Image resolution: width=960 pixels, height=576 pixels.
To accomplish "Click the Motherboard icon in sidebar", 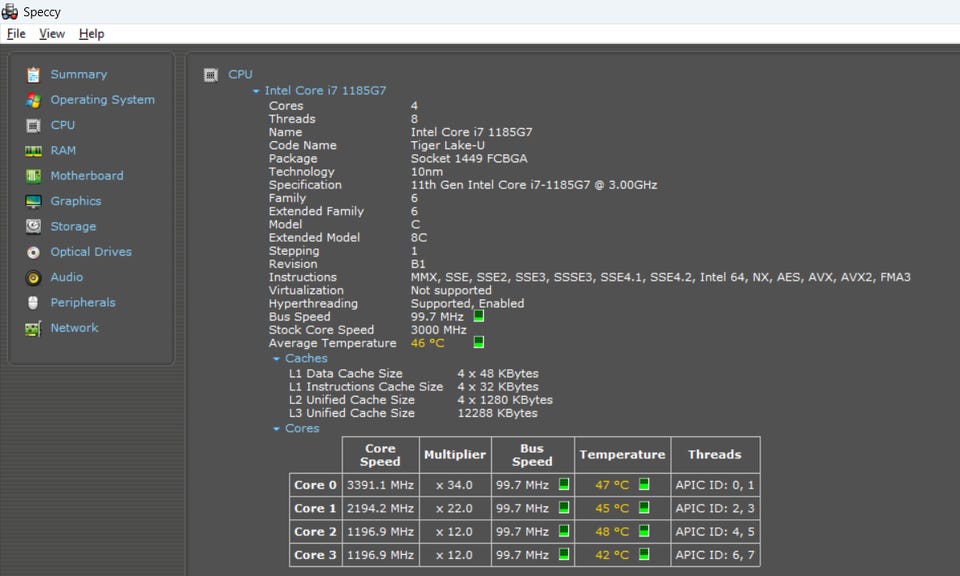I will point(33,176).
